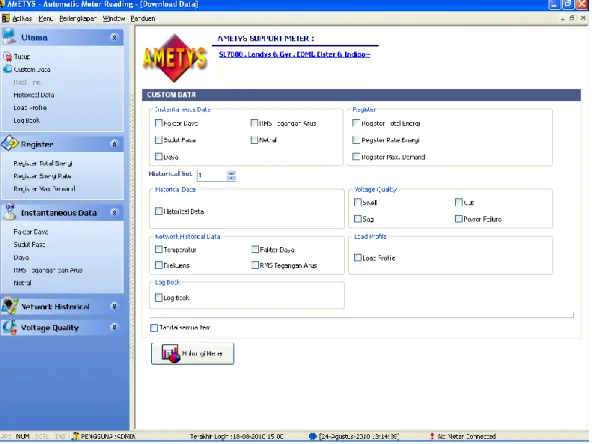Viewport: 592px width, 444px height.
Task: Open the supported meters link
Action: point(294,54)
